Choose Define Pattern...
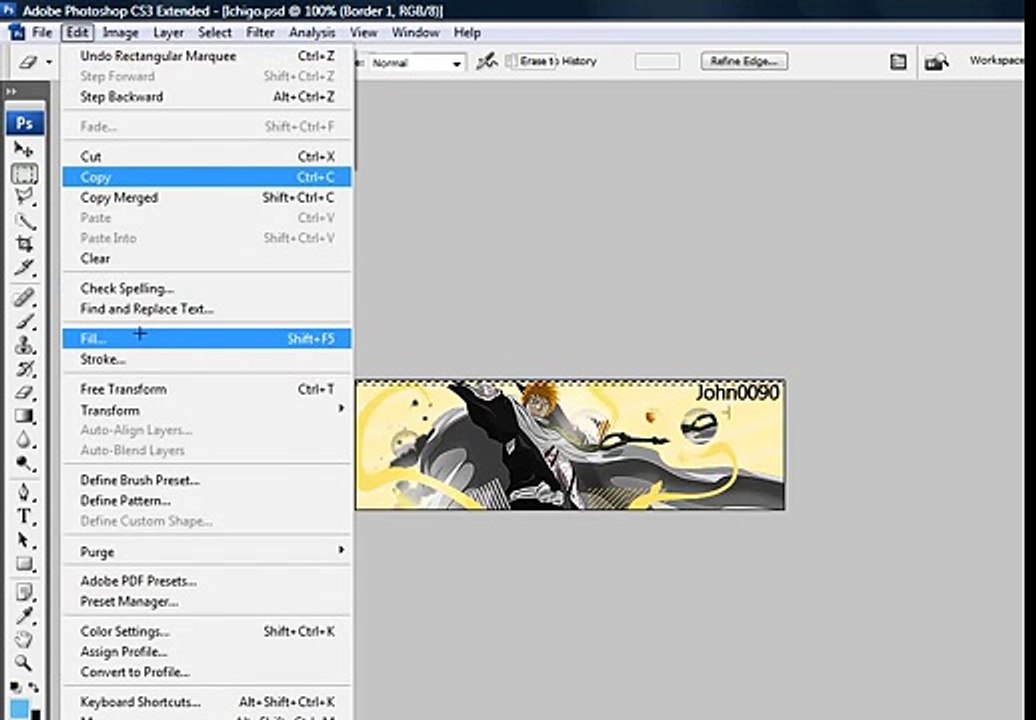This screenshot has height=720, width=1036. pyautogui.click(x=207, y=501)
